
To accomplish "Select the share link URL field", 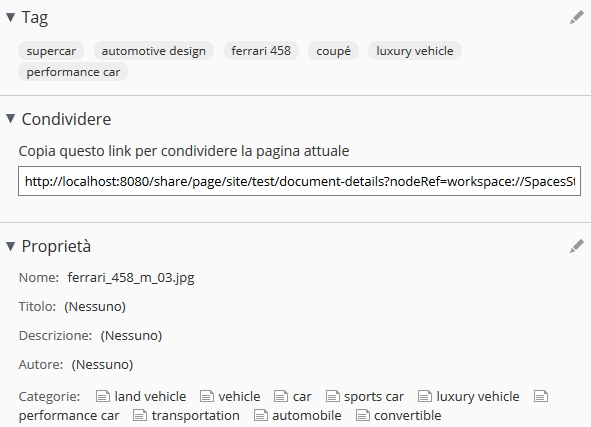I will click(299, 181).
